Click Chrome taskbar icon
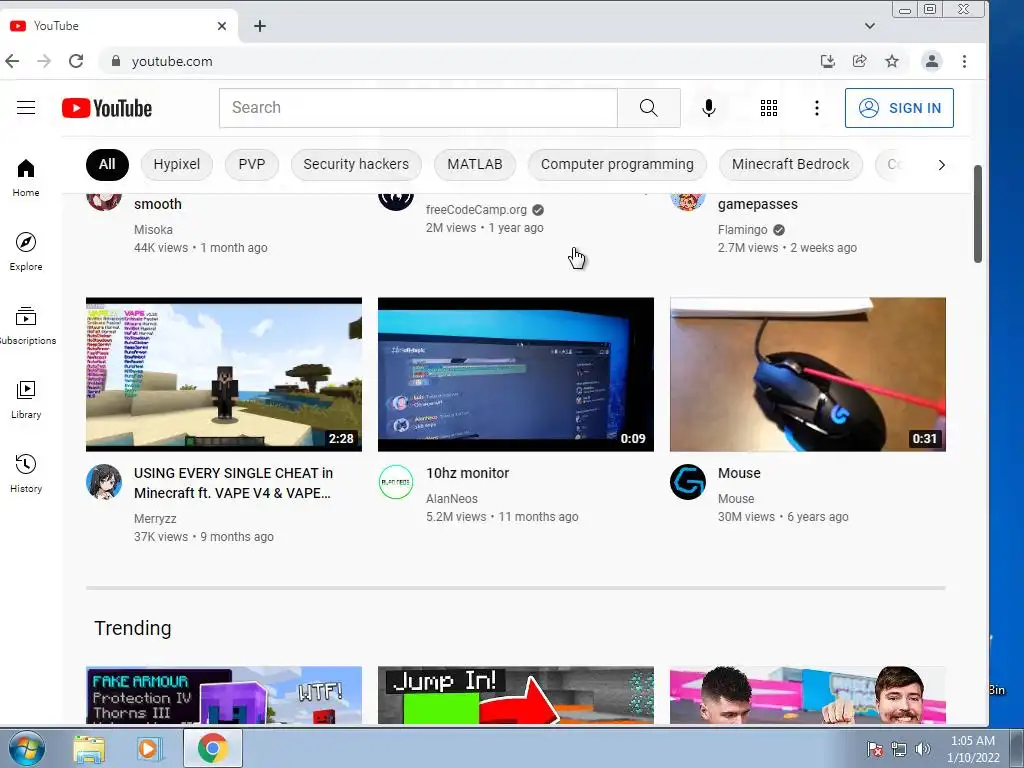Image resolution: width=1024 pixels, height=768 pixels. pyautogui.click(x=212, y=748)
